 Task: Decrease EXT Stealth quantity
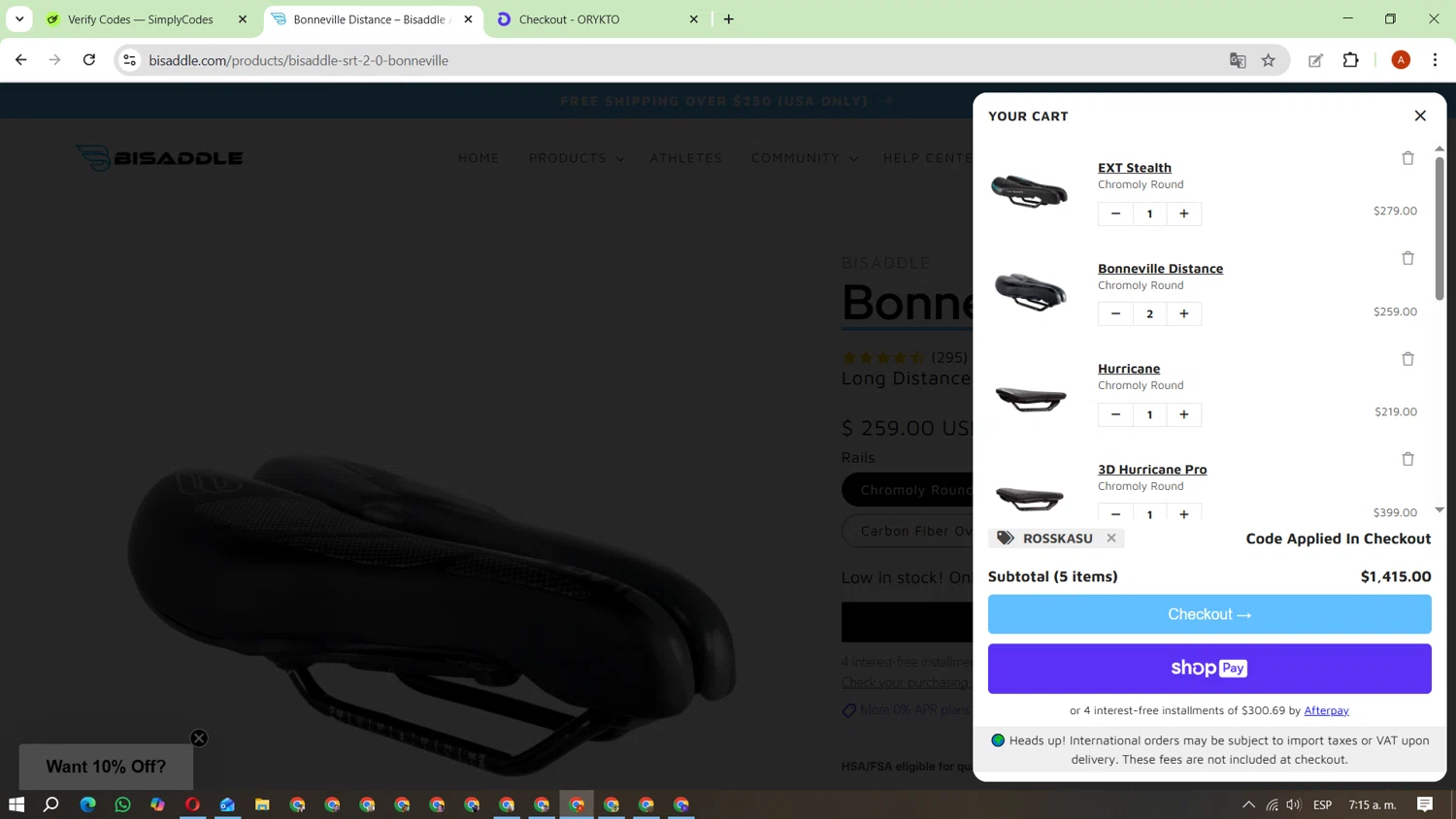(1115, 213)
